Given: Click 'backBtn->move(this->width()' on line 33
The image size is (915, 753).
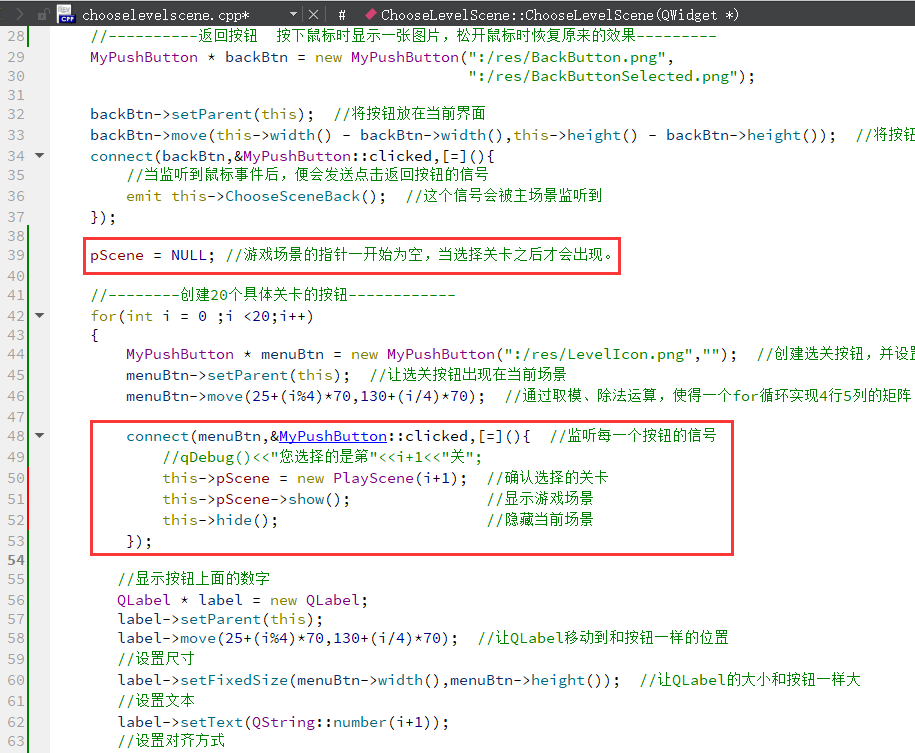Looking at the screenshot, I should point(211,135).
